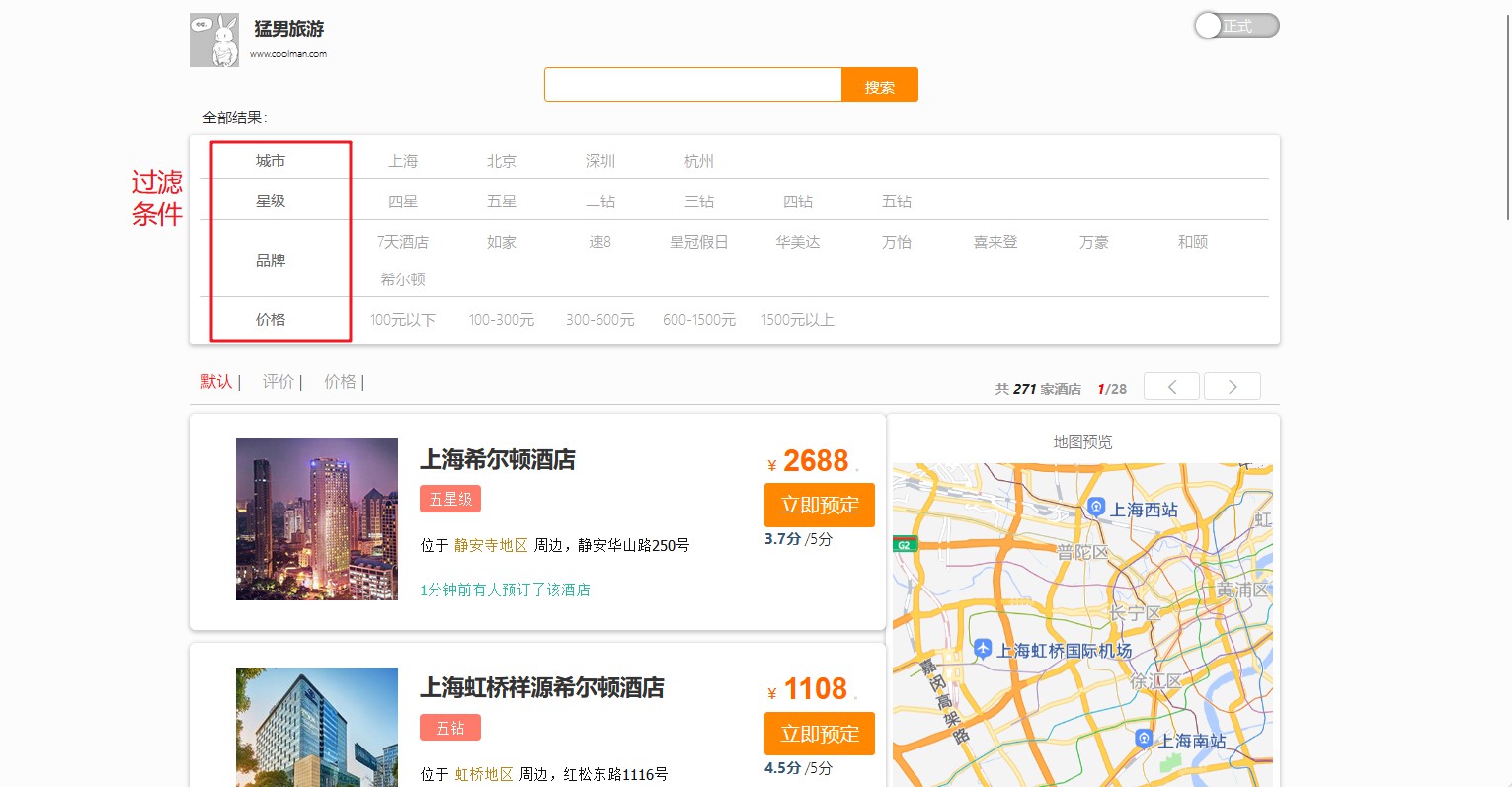Click the www.coolman.com site text
Viewport: 1512px width, 787px height.
(288, 54)
